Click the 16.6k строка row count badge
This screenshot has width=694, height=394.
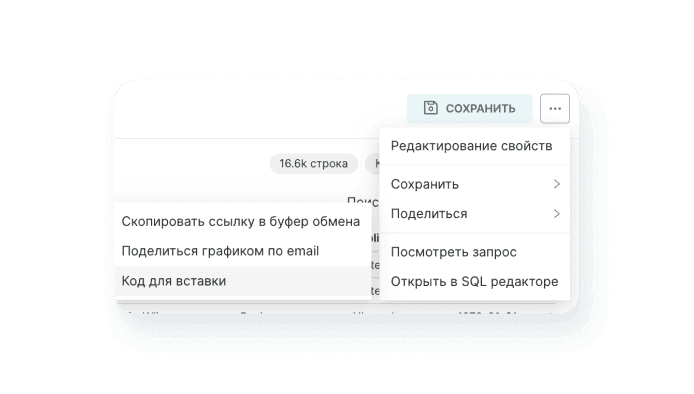[313, 163]
